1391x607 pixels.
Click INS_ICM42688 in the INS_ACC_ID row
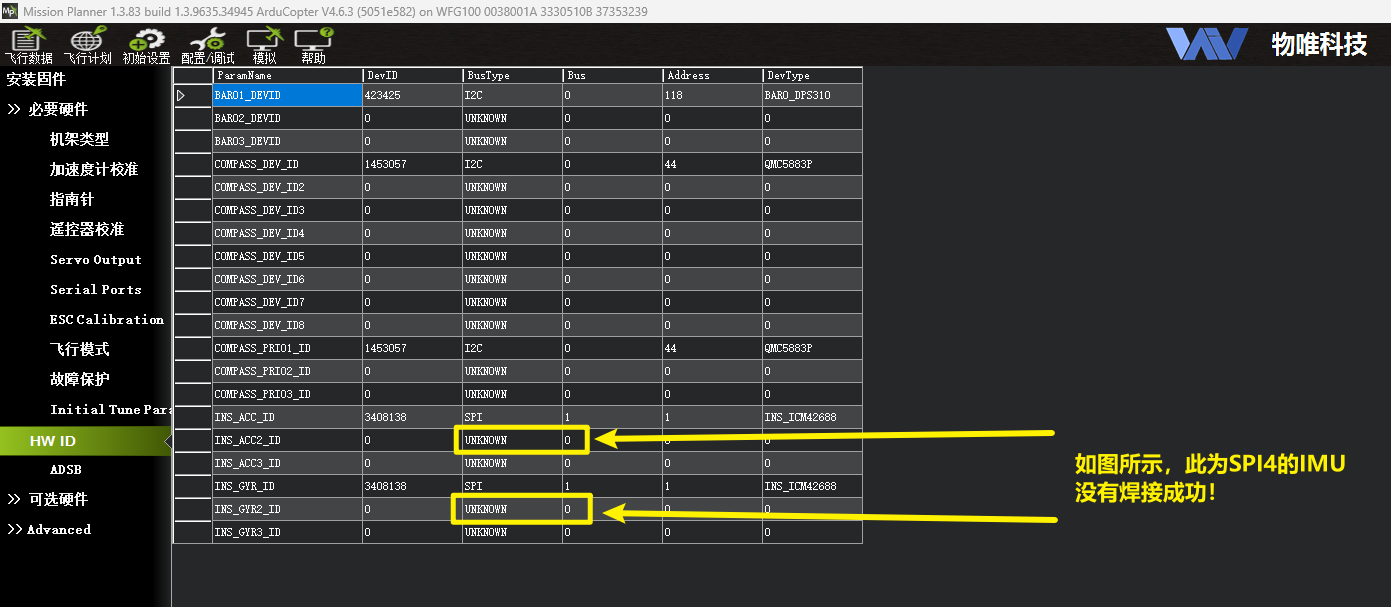(x=812, y=417)
